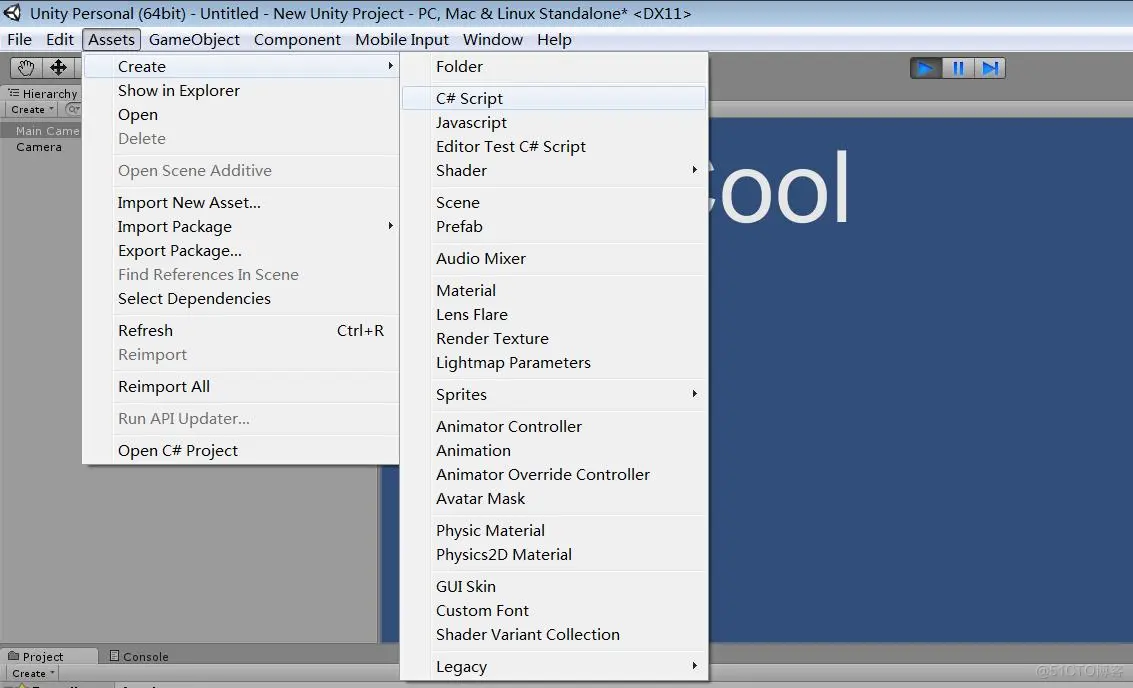Viewport: 1133px width, 688px height.
Task: Create a new Material
Action: 553,291
